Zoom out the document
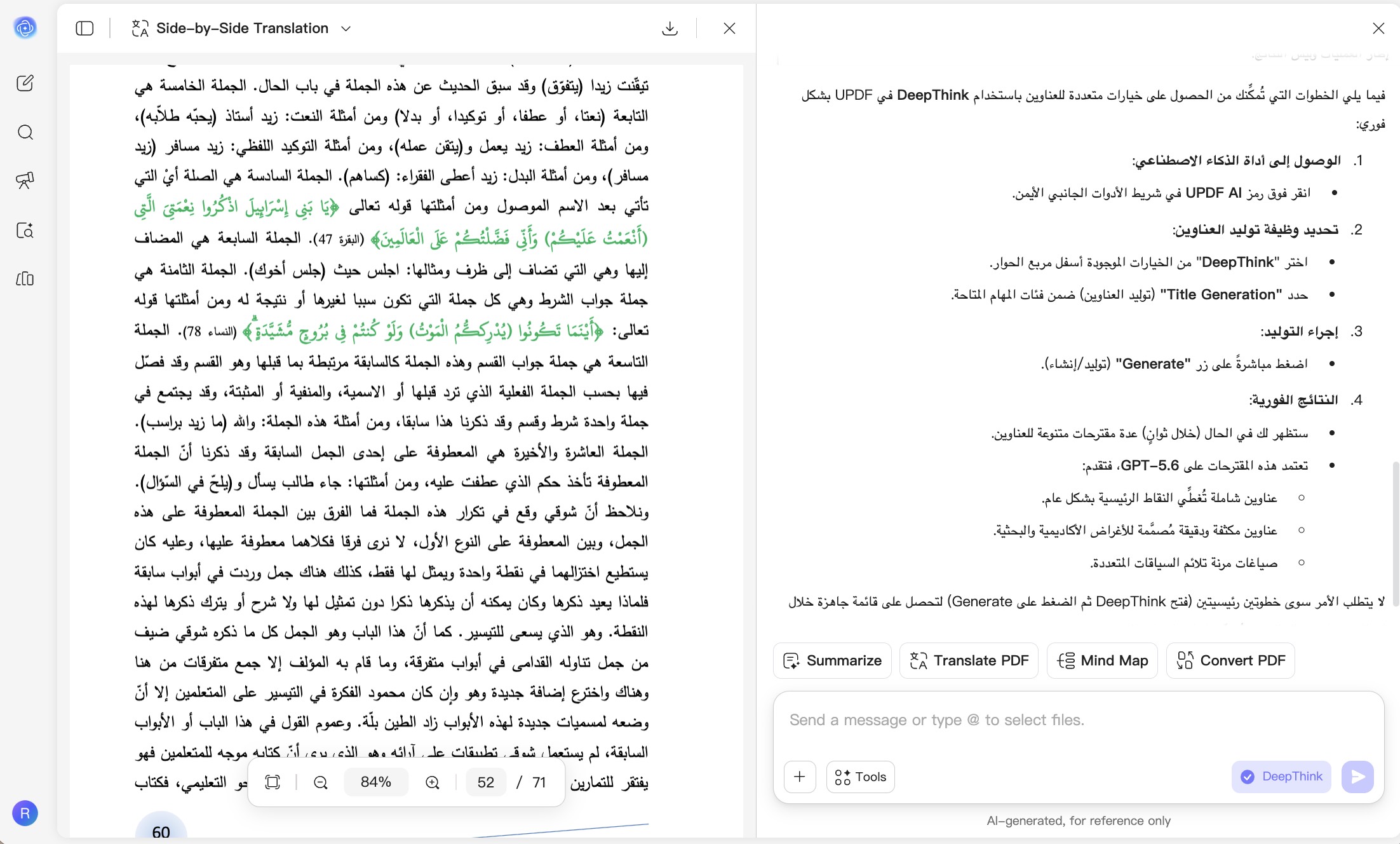This screenshot has width=1400, height=844. coord(321,782)
